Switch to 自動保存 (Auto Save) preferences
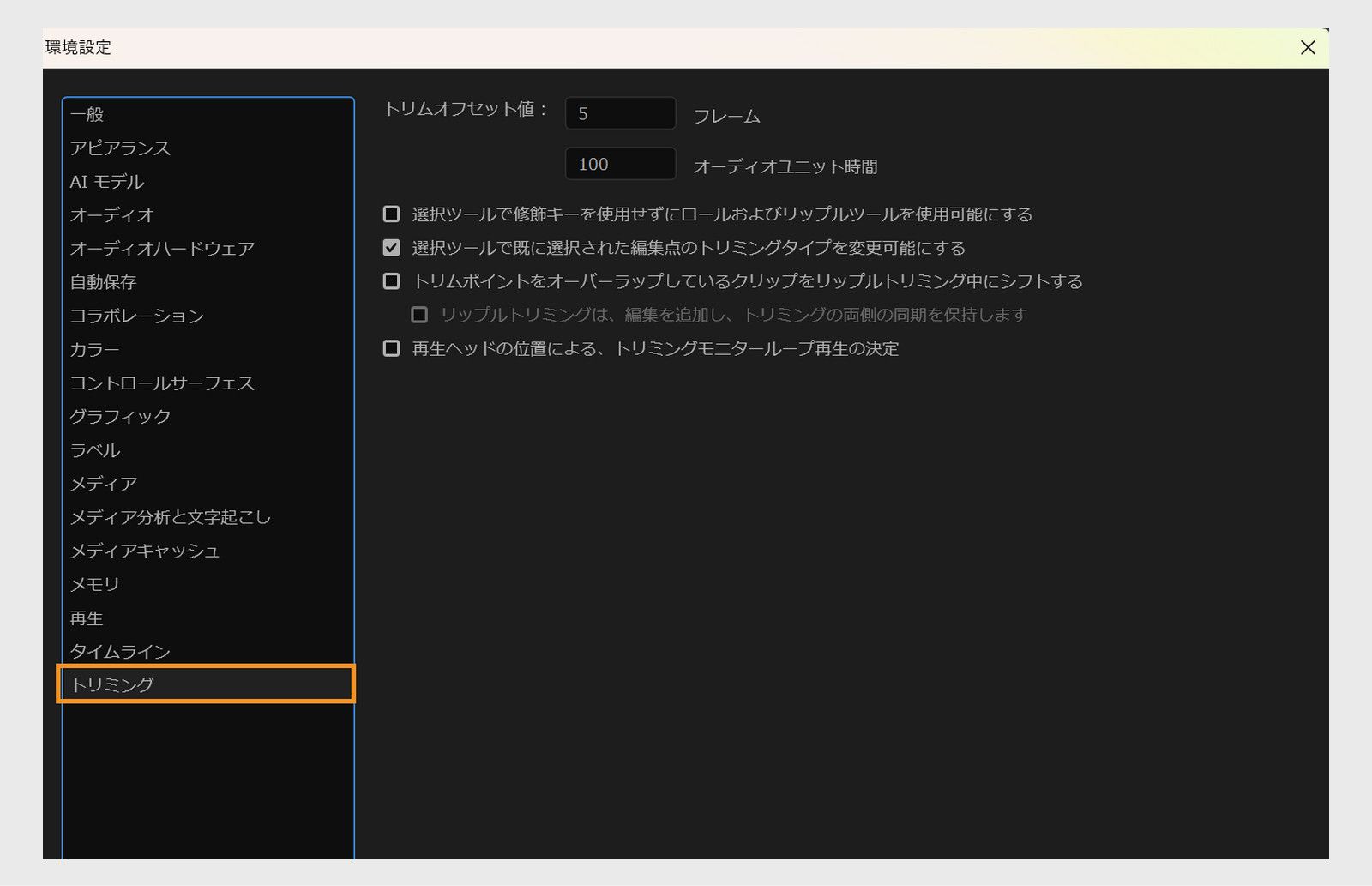This screenshot has width=1372, height=886. click(103, 282)
